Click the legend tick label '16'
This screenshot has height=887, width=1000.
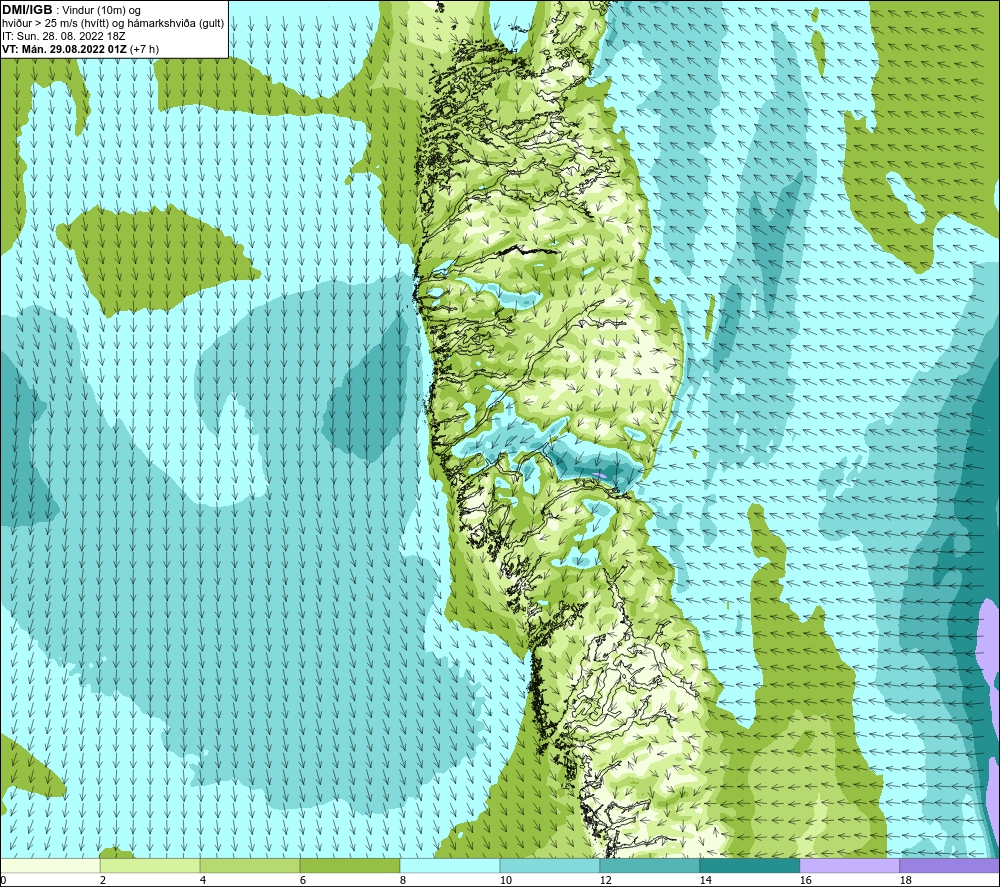pyautogui.click(x=805, y=881)
